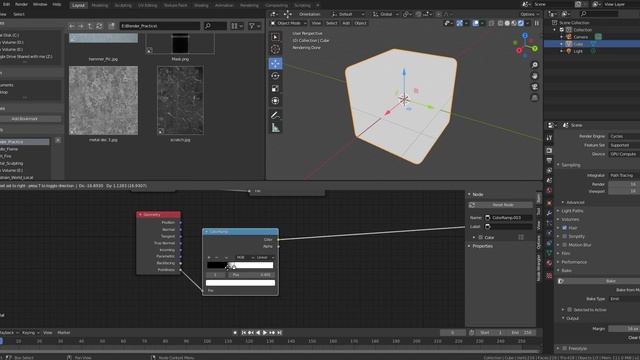The height and width of the screenshot is (360, 640).
Task: Refresh the file browser list
Action: click(x=99, y=26)
